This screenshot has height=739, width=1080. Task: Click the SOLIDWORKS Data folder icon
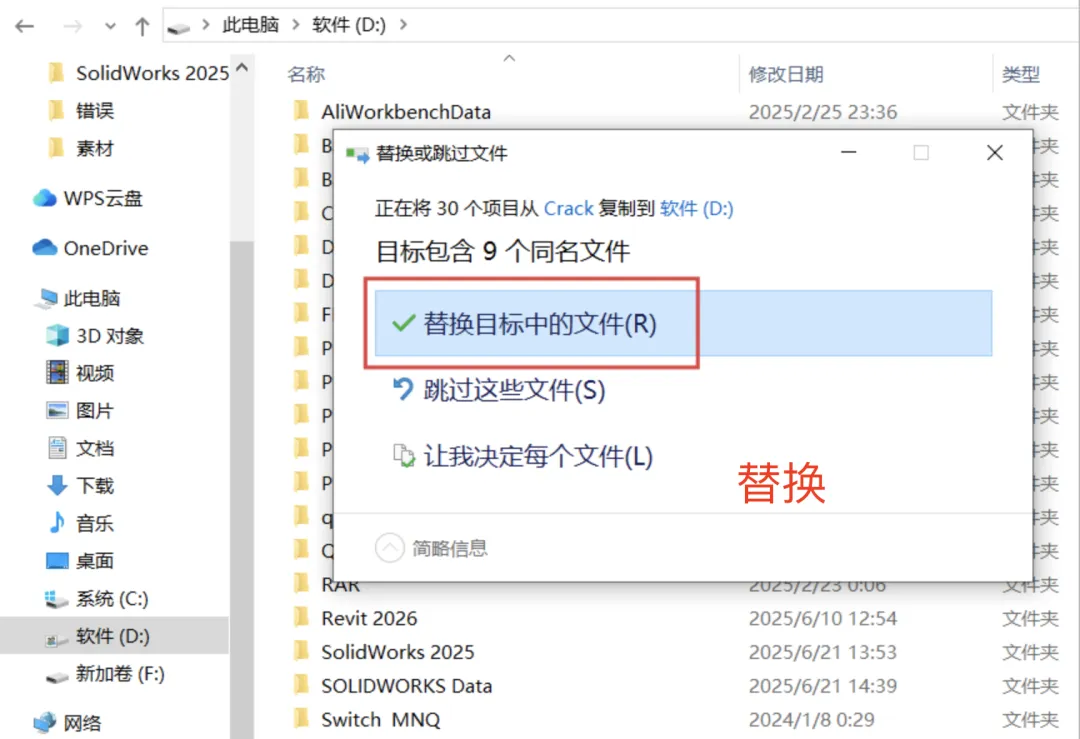tap(301, 685)
